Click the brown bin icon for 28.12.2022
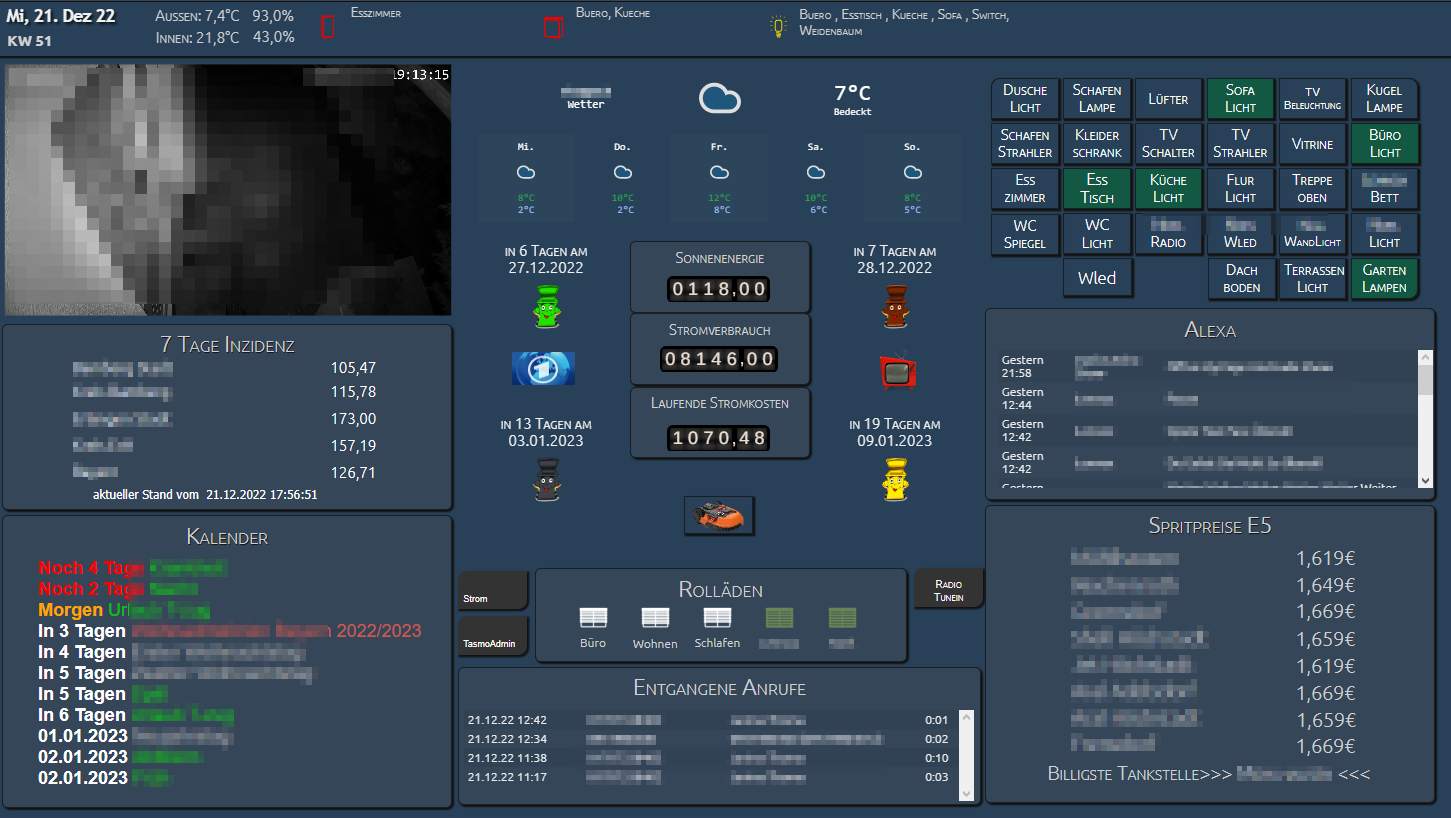 click(x=895, y=307)
